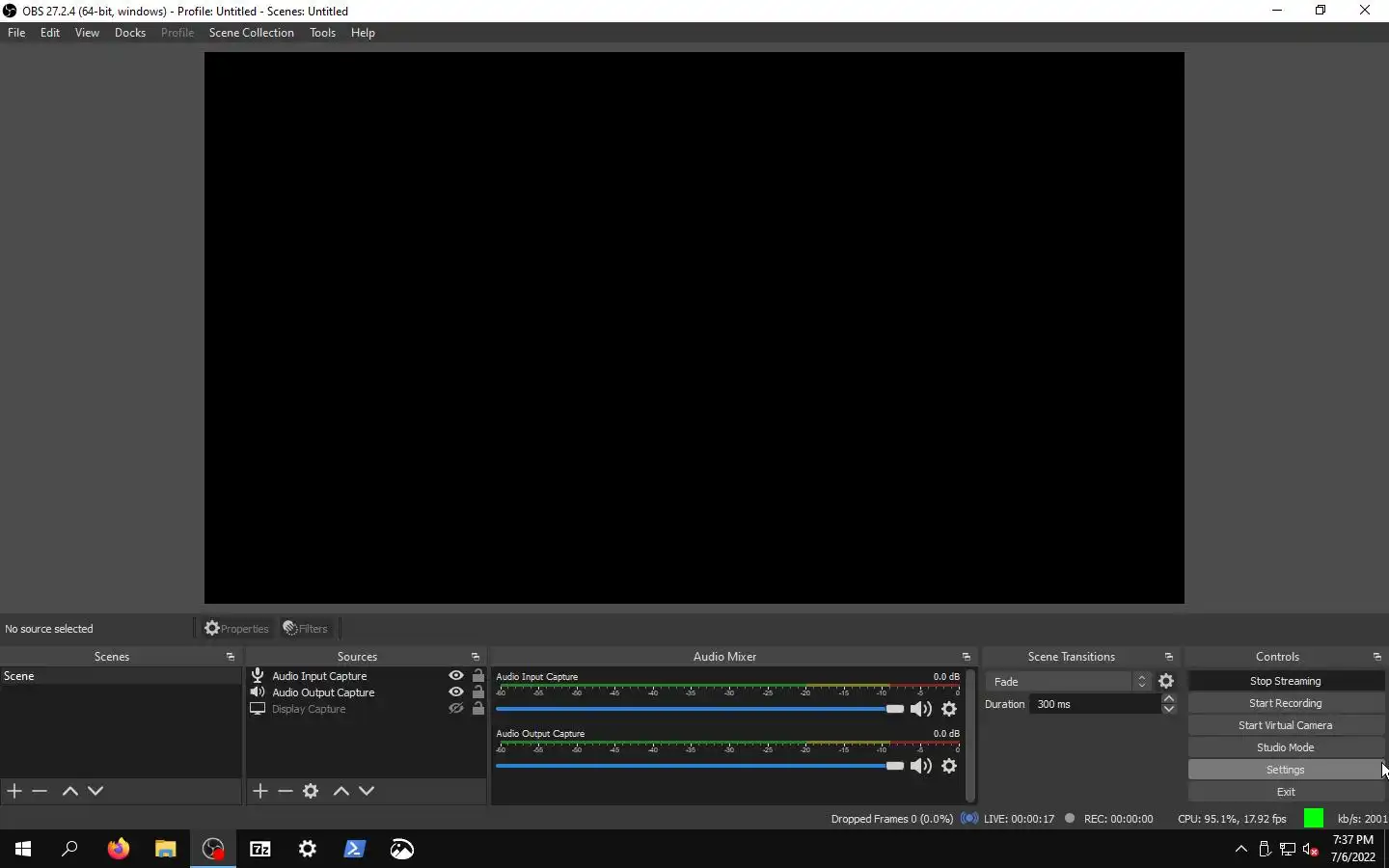This screenshot has width=1389, height=868.
Task: Move source up in the Sources list
Action: click(x=340, y=791)
